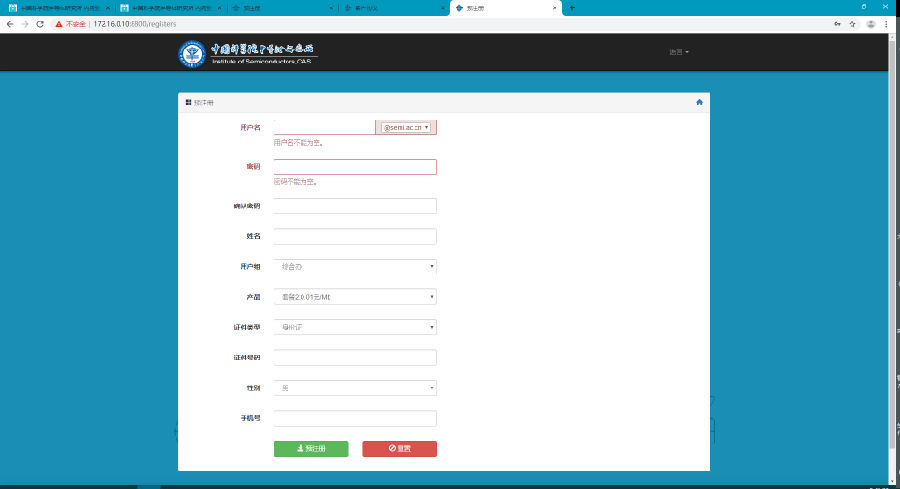Switch to the first browser tab
900x489 pixels.
58,7
